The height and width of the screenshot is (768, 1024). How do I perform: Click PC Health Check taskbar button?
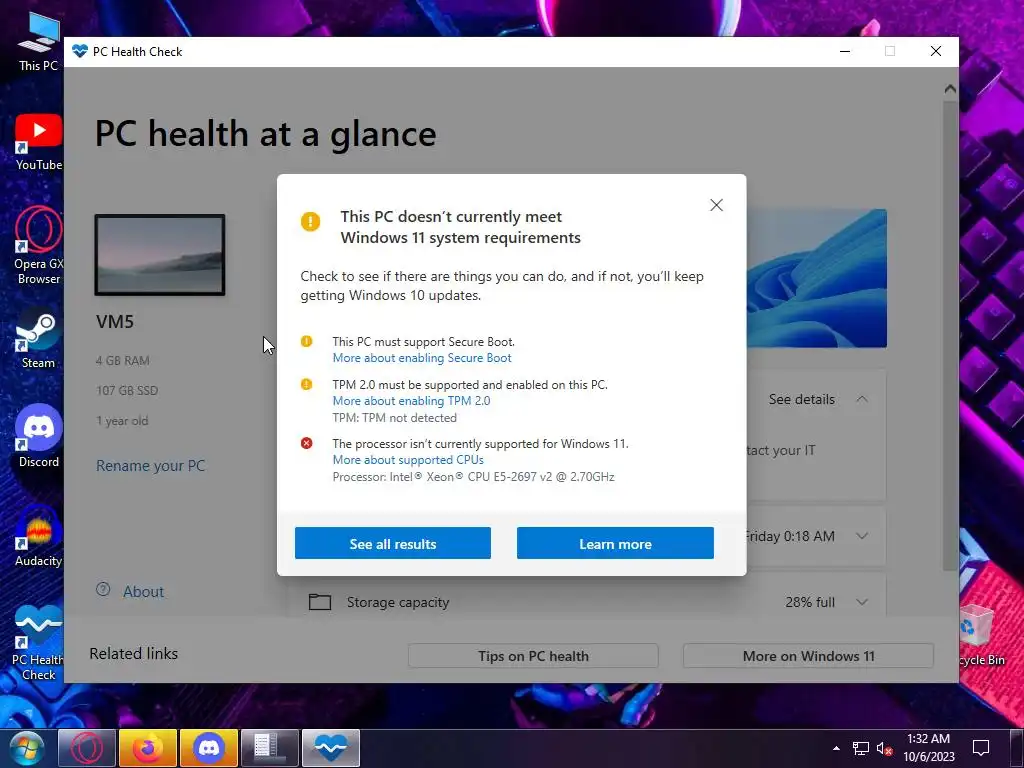click(x=331, y=748)
